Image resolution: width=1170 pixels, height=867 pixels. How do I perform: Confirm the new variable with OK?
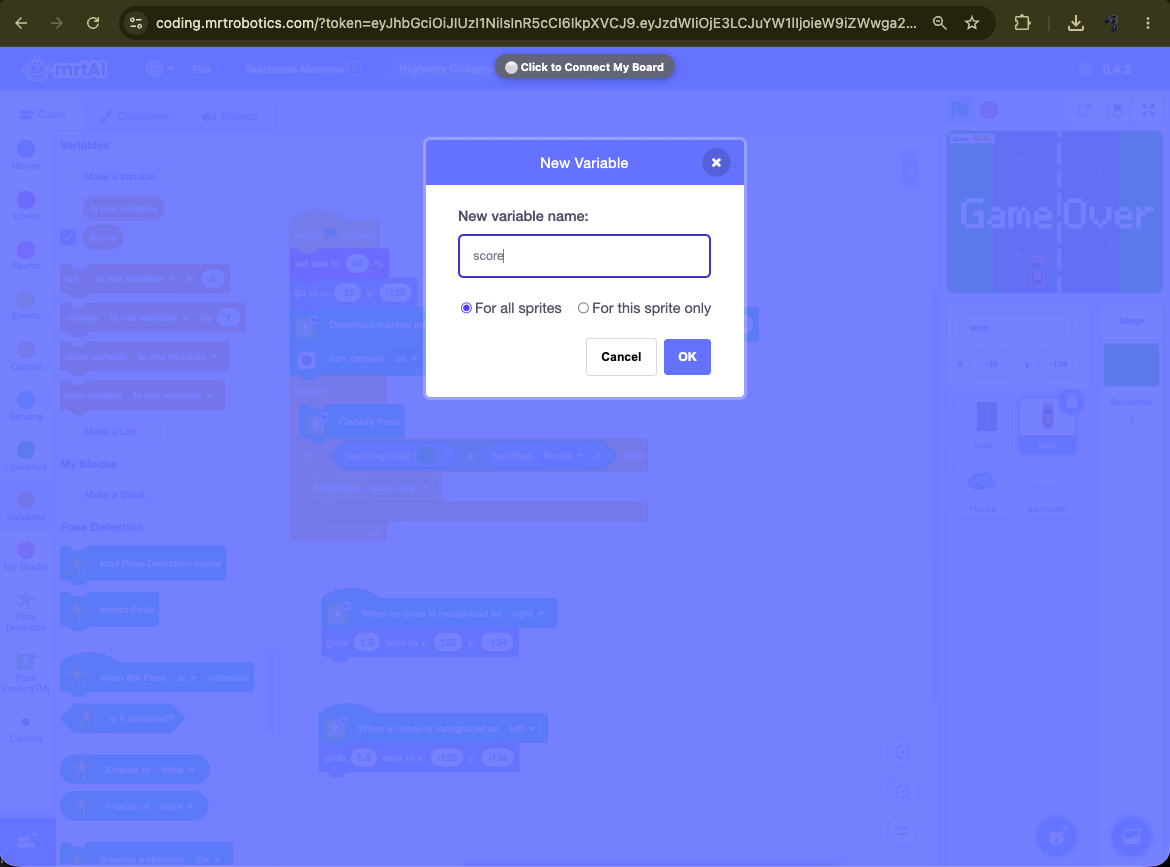[687, 357]
